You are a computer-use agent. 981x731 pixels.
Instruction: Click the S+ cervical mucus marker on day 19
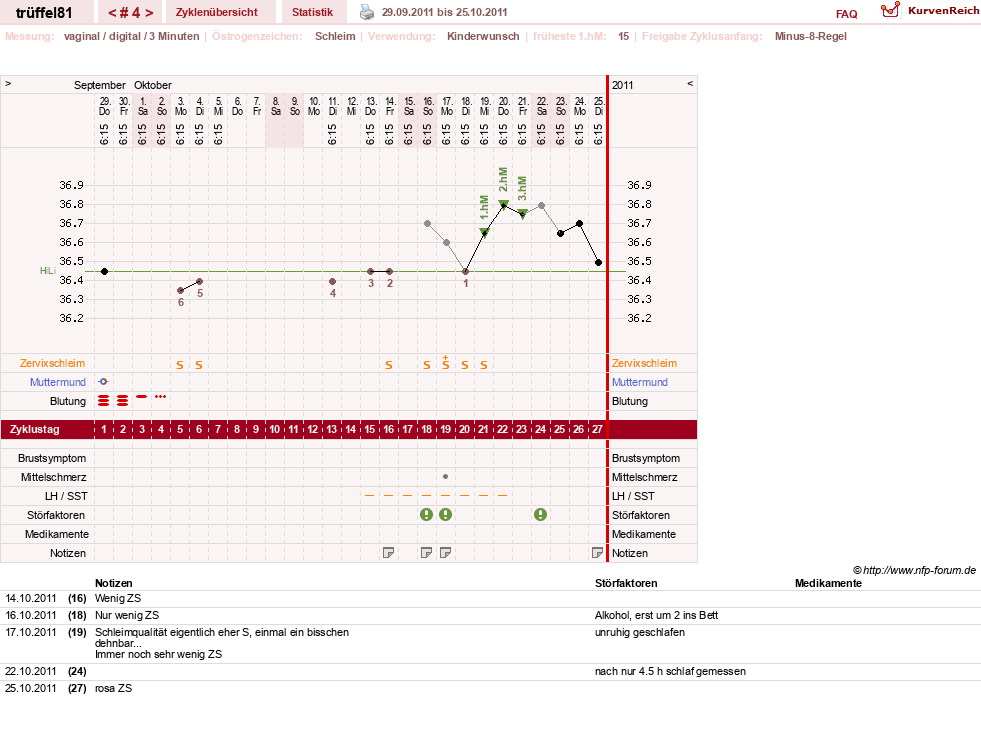pyautogui.click(x=445, y=363)
